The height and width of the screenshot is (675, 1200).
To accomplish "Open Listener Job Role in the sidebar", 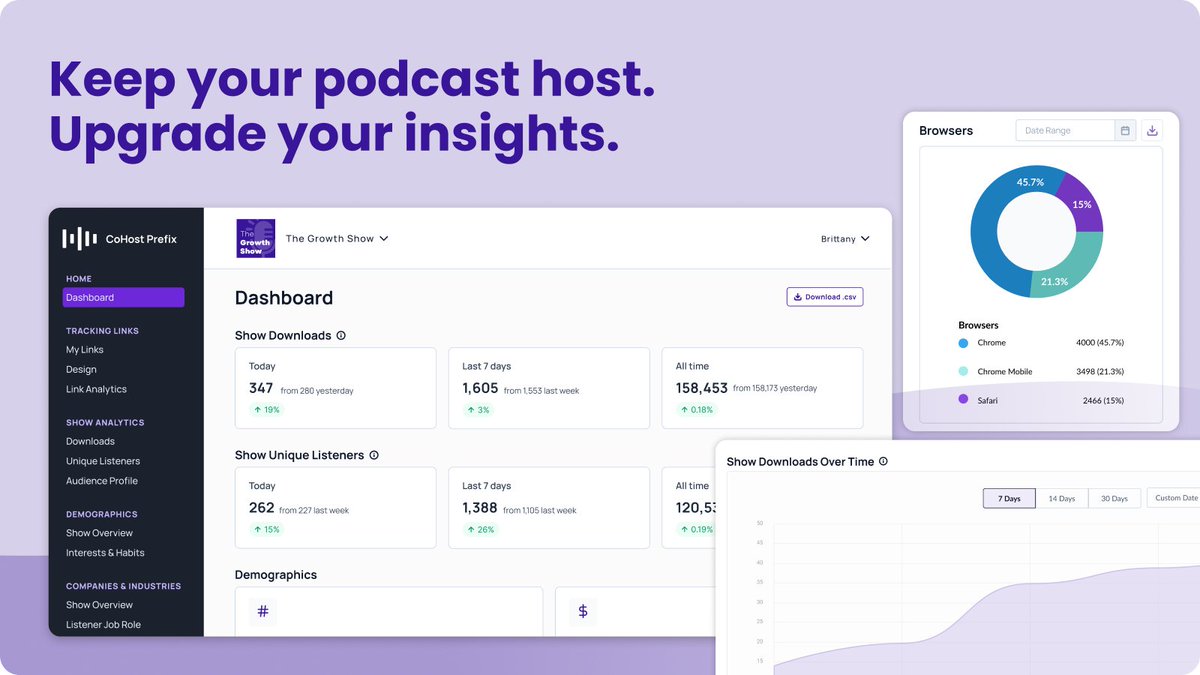I will pos(103,625).
